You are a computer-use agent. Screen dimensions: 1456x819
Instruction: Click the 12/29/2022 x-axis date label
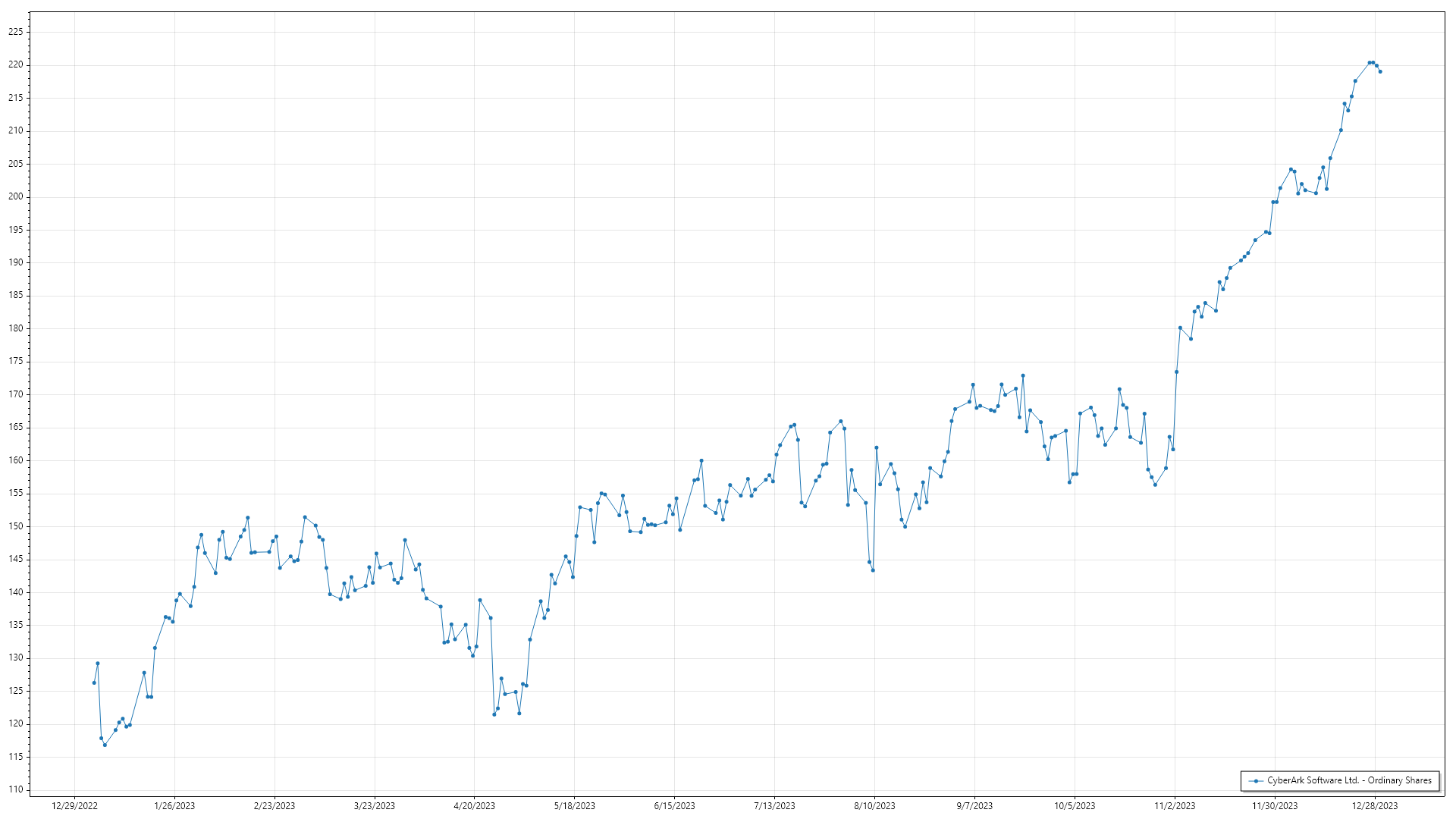(x=74, y=805)
